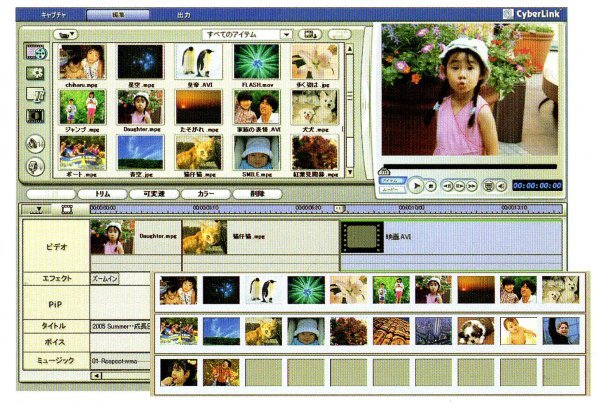Select the music track audio clip
Viewport: 600px width, 405px height.
(x=121, y=361)
